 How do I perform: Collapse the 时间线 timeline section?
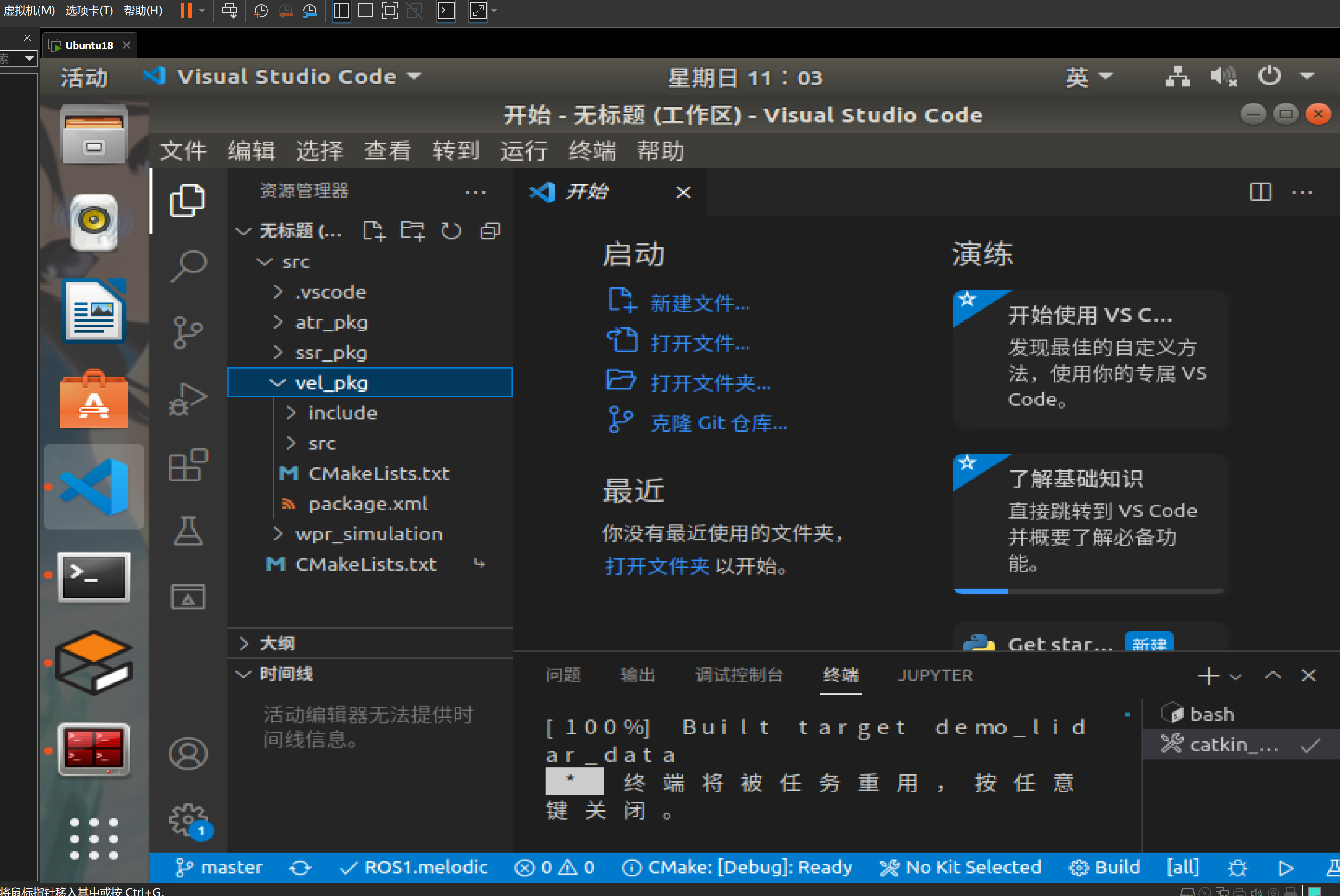click(370, 674)
